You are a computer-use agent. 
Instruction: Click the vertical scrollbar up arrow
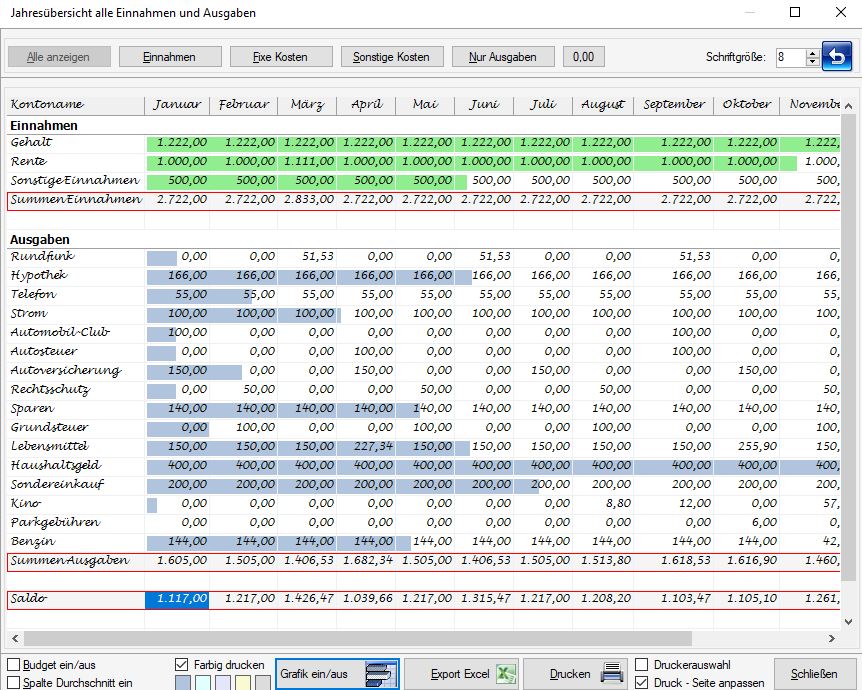tap(849, 104)
